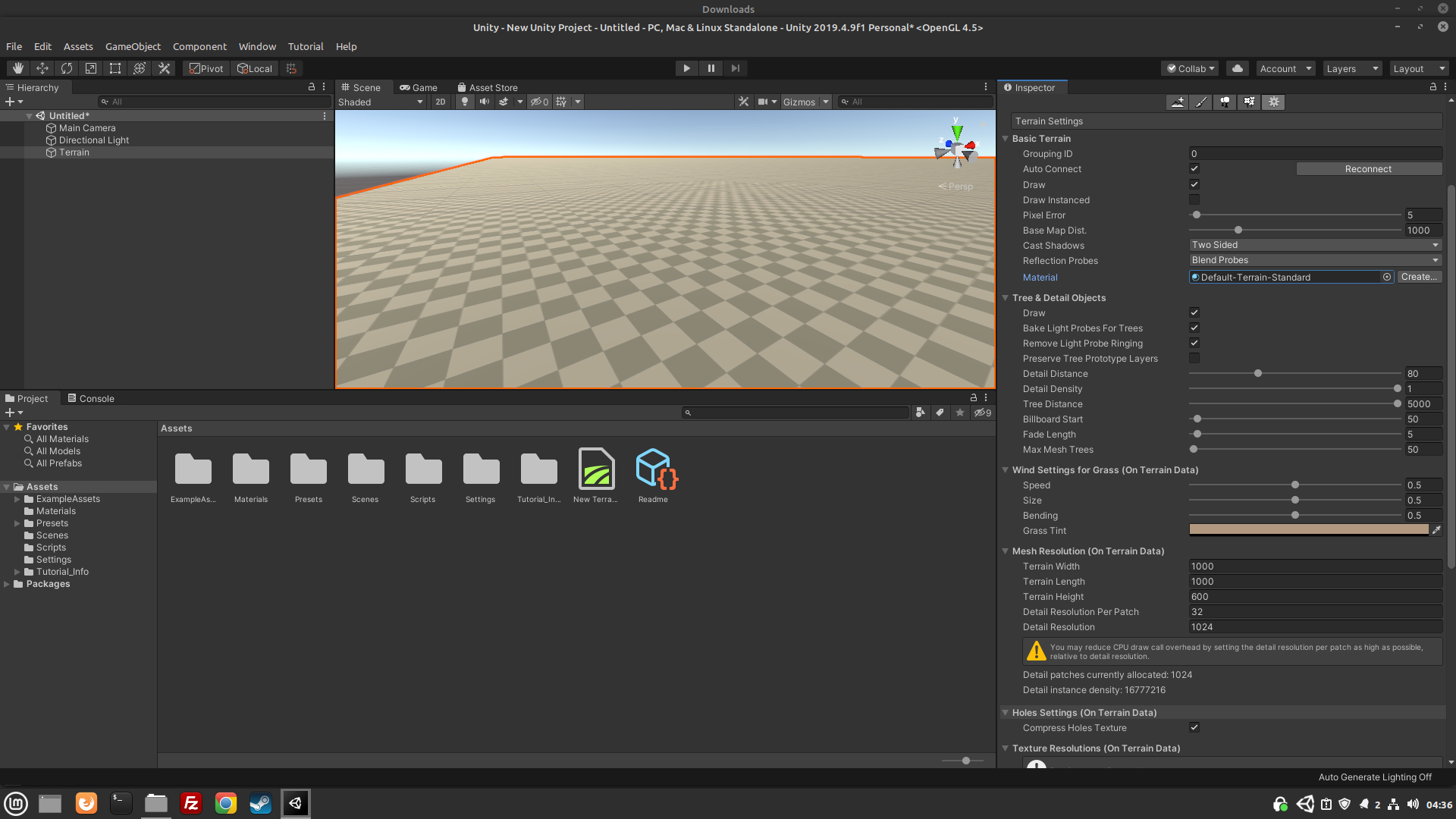
Task: Click the Step frame button
Action: [736, 68]
